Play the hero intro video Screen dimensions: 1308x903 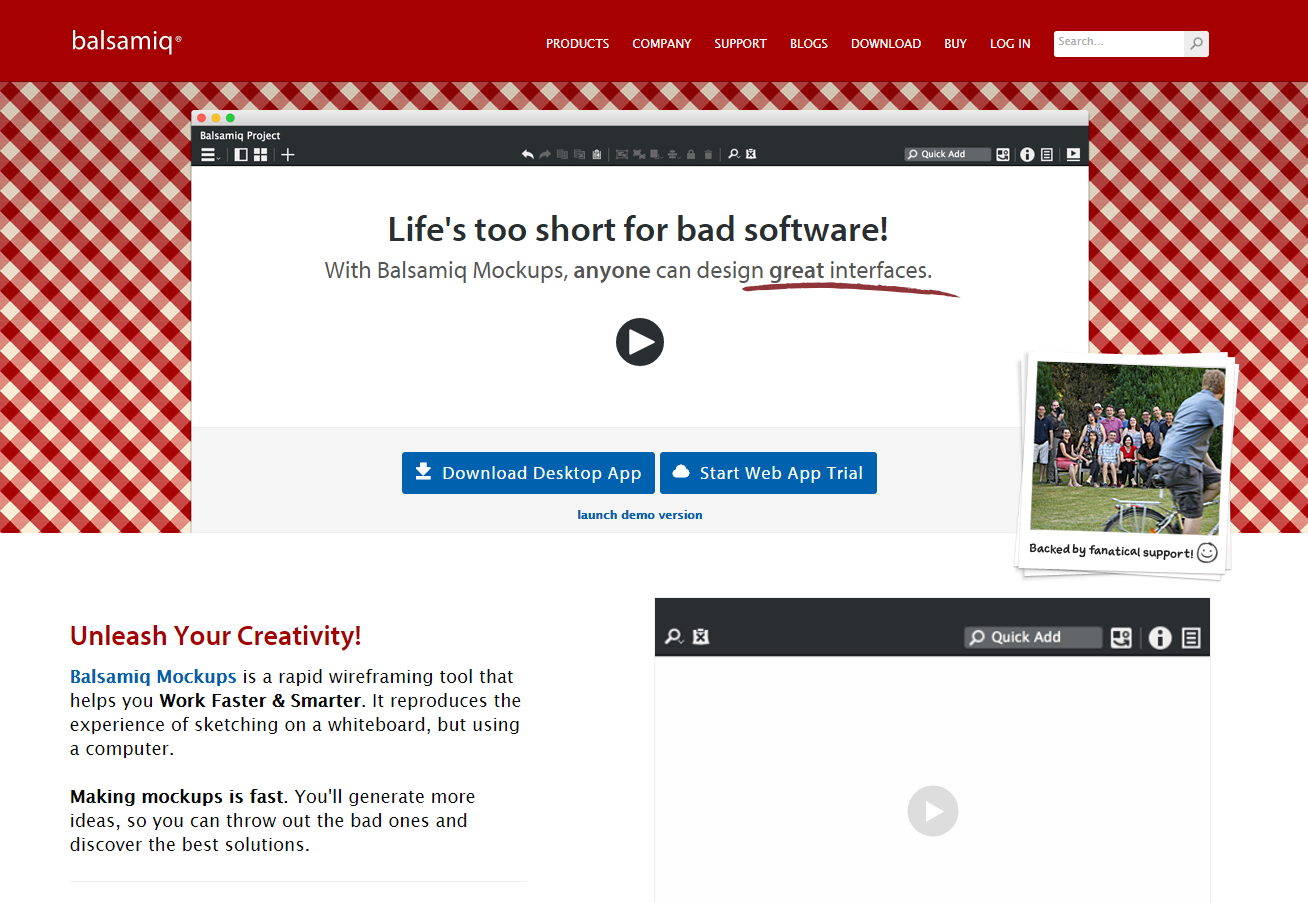pos(640,342)
